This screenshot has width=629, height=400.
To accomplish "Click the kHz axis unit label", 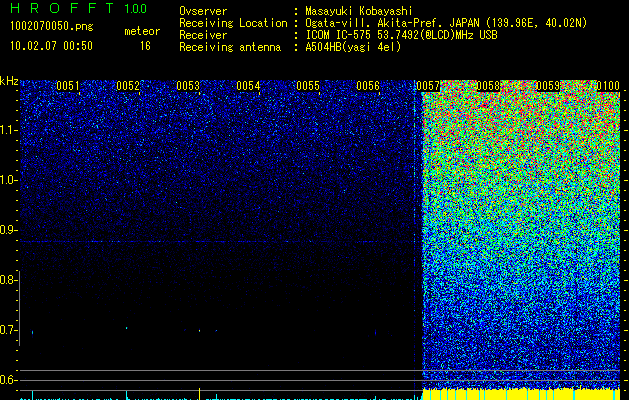I will tap(9, 81).
